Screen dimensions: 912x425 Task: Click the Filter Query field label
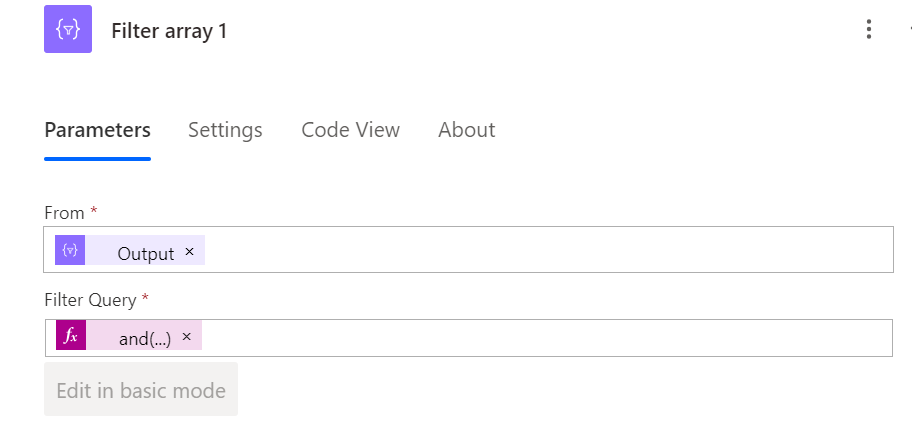point(91,298)
